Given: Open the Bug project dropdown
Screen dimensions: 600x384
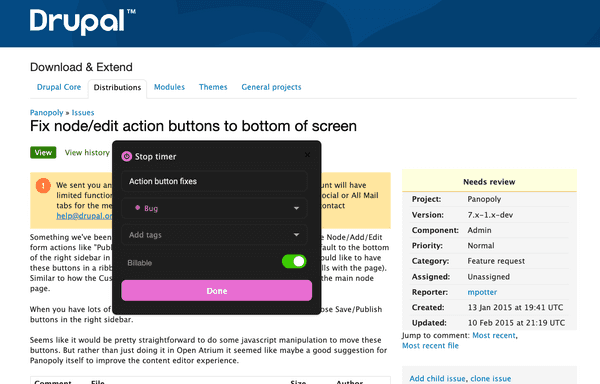Looking at the screenshot, I should (214, 208).
